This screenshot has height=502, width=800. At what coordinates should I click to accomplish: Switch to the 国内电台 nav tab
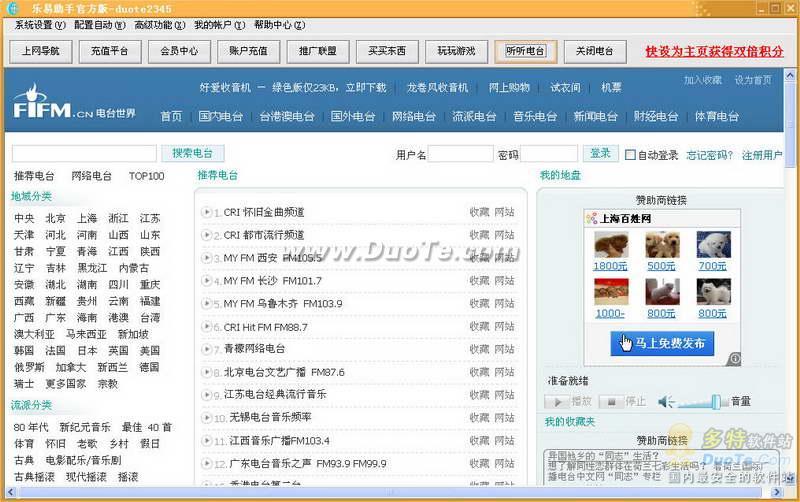click(x=220, y=116)
